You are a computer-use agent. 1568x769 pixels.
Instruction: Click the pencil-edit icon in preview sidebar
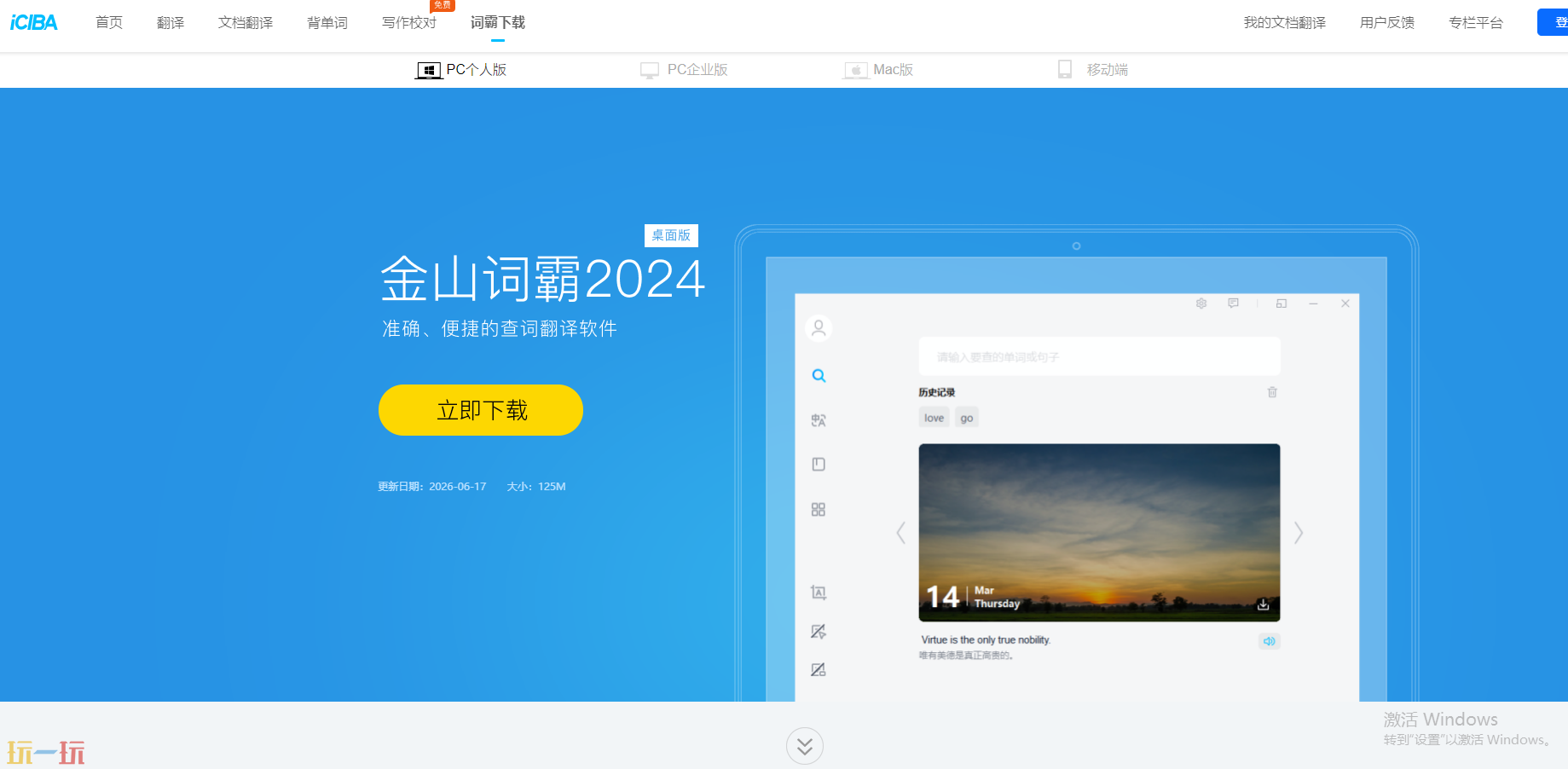819,632
